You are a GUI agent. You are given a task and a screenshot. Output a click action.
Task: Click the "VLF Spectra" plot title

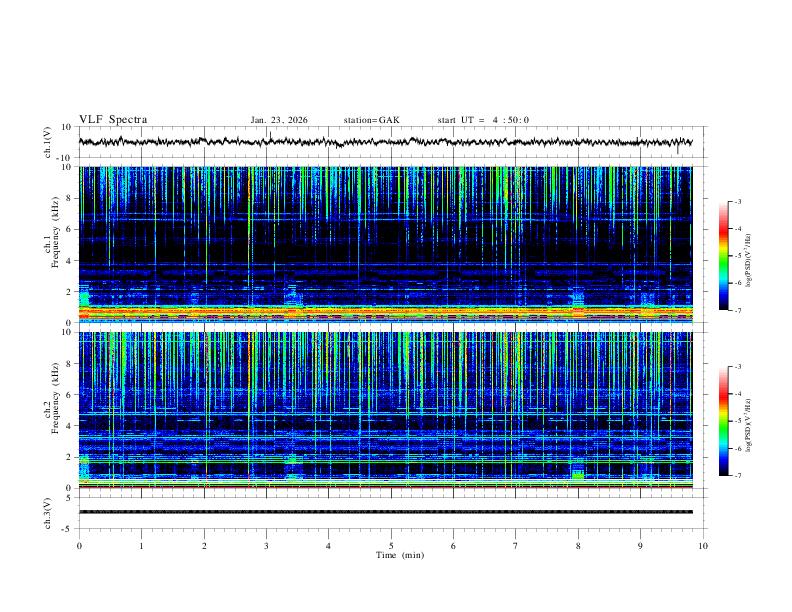(113, 120)
